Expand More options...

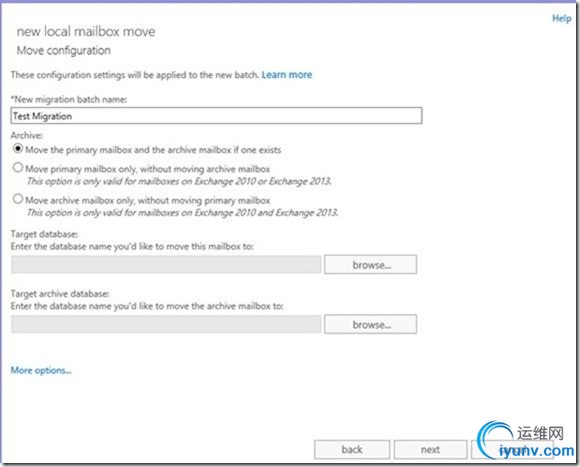(x=41, y=370)
